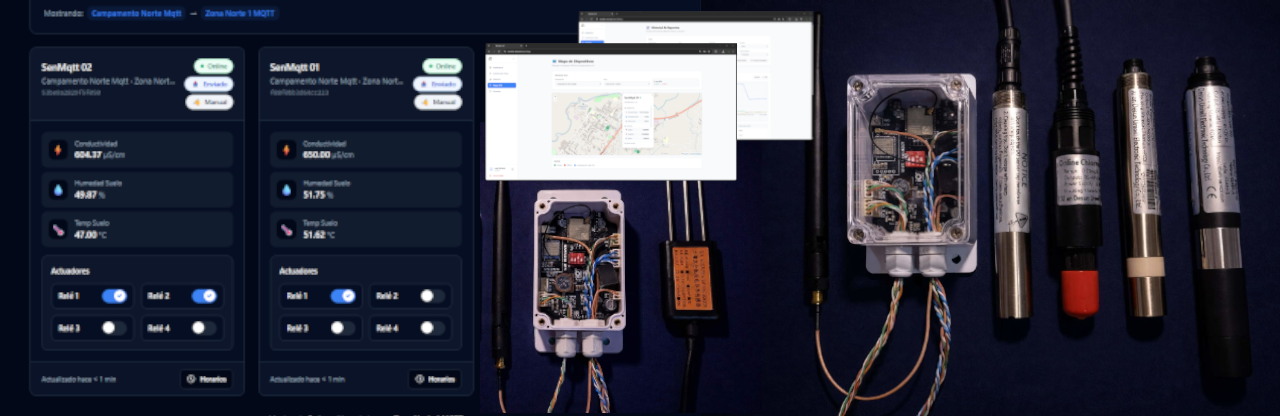Select Campamento Norte Mqtt breadcrumb chip
This screenshot has height=416, width=1280.
coord(139,14)
